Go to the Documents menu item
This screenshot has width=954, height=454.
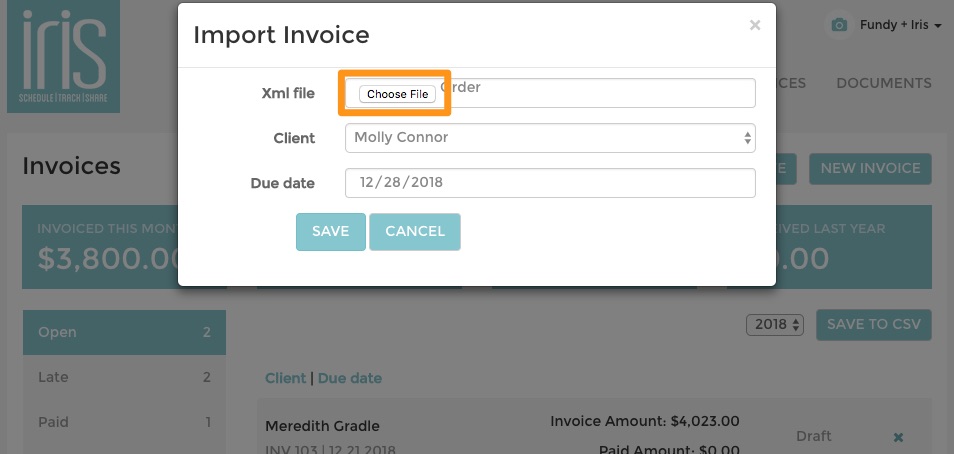point(883,83)
